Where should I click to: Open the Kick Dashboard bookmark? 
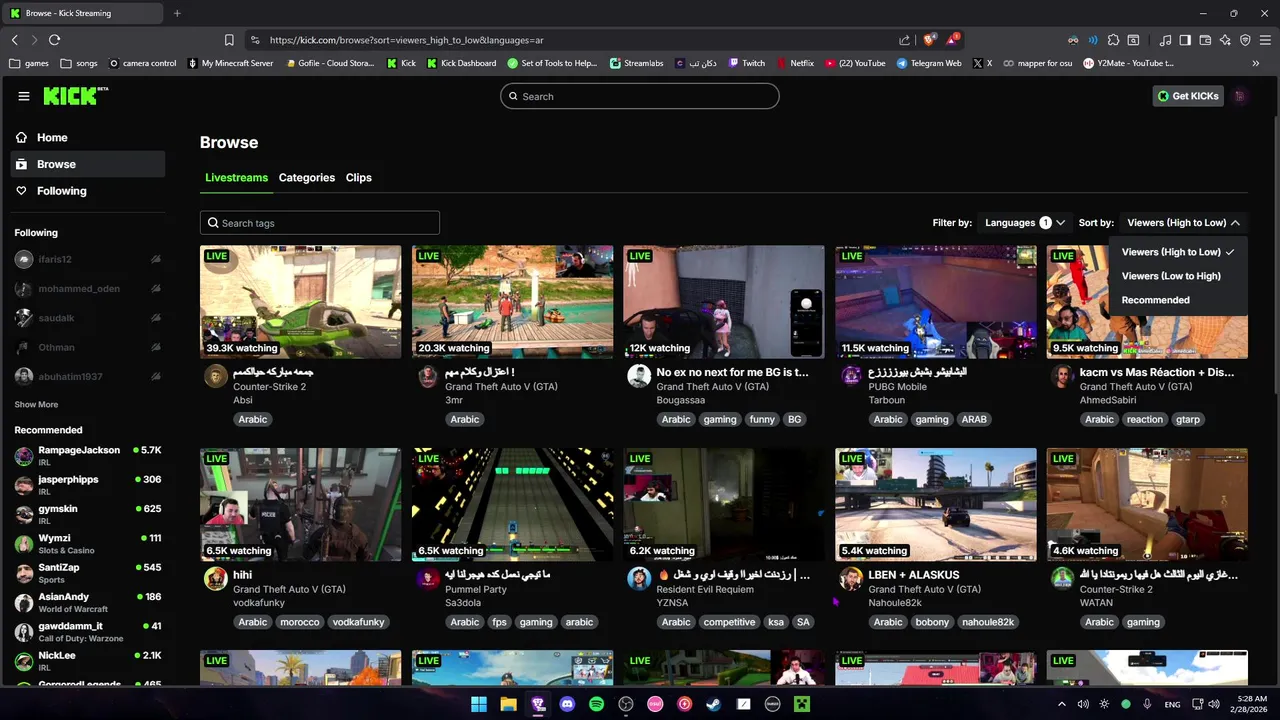click(x=461, y=63)
